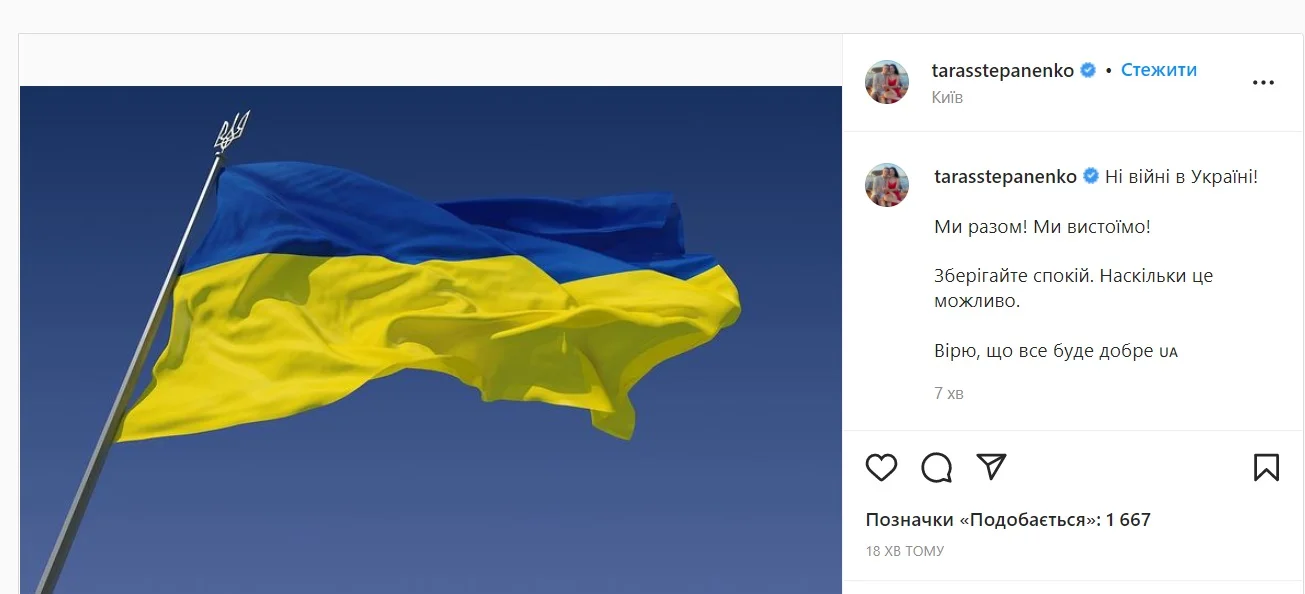Viewport: 1305px width, 594px height.
Task: Click the Ukrainian flag photo
Action: click(x=431, y=340)
